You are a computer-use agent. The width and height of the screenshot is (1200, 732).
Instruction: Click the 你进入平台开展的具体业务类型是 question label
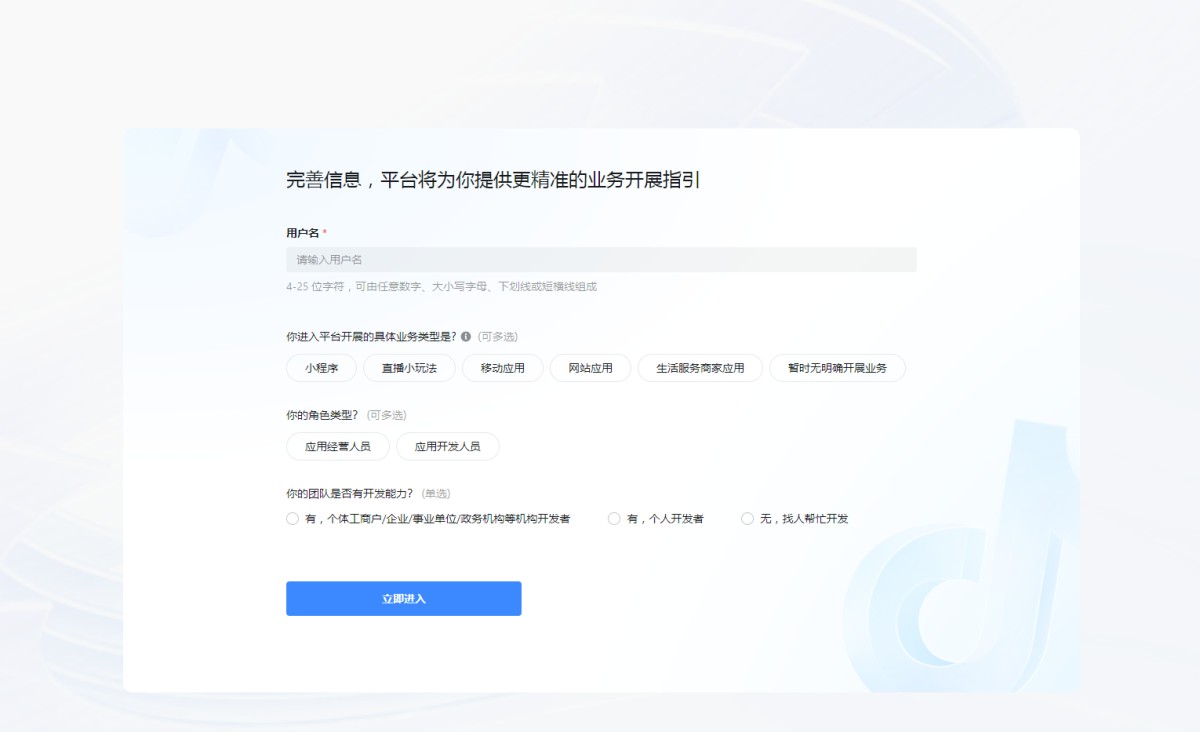tap(370, 337)
